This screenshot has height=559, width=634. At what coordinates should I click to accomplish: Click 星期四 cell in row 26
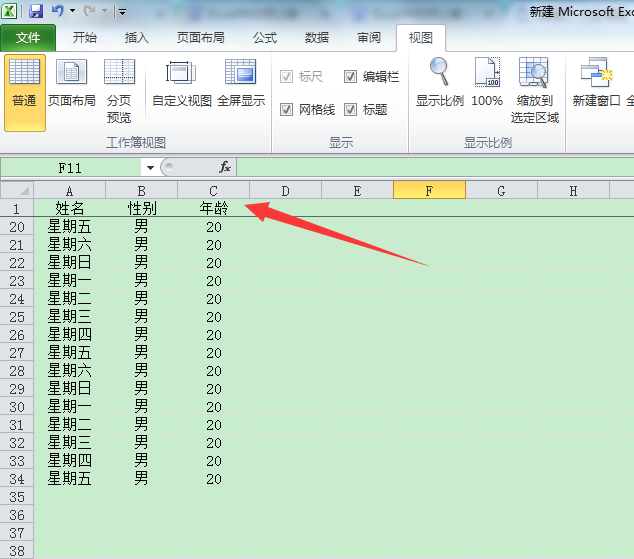click(x=70, y=335)
